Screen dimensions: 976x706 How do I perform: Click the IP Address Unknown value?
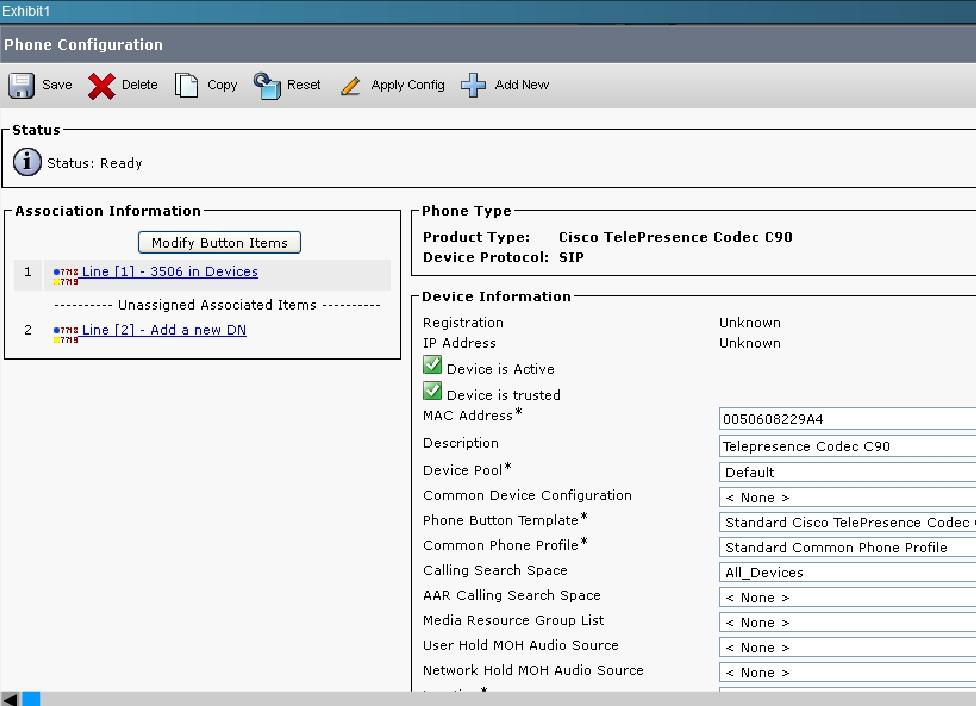pos(749,343)
